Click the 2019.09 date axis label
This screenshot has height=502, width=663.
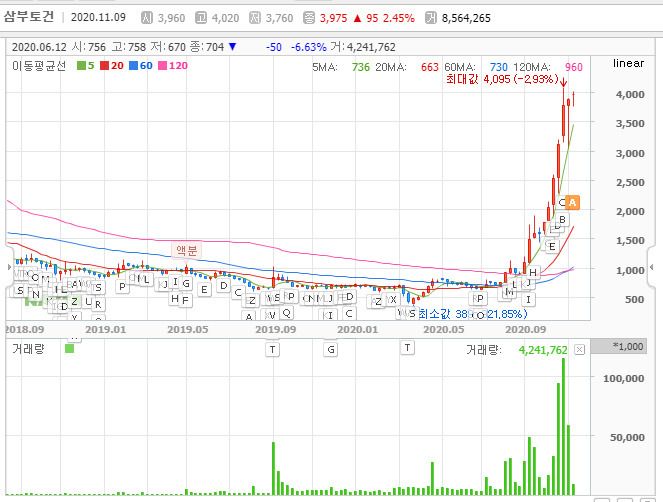[x=276, y=329]
